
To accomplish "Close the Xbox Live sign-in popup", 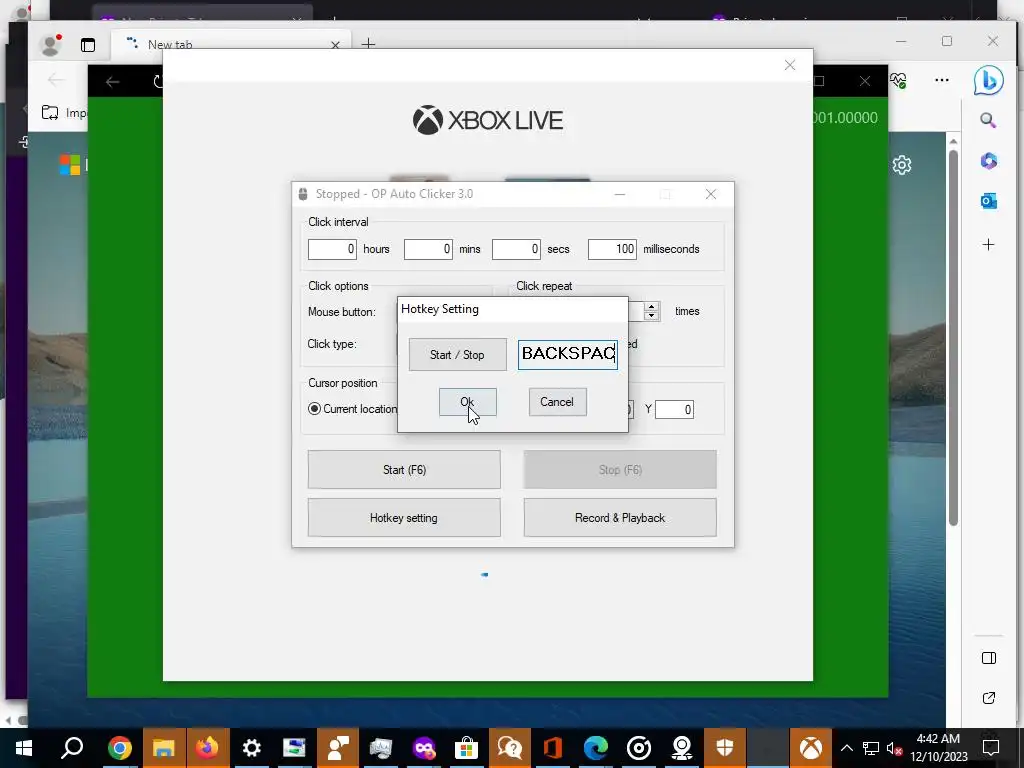I will (790, 65).
